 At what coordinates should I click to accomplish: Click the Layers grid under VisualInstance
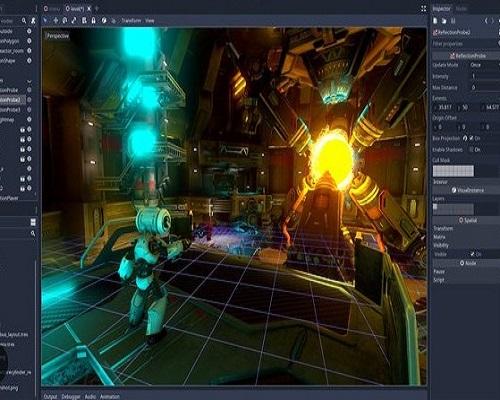tap(453, 209)
